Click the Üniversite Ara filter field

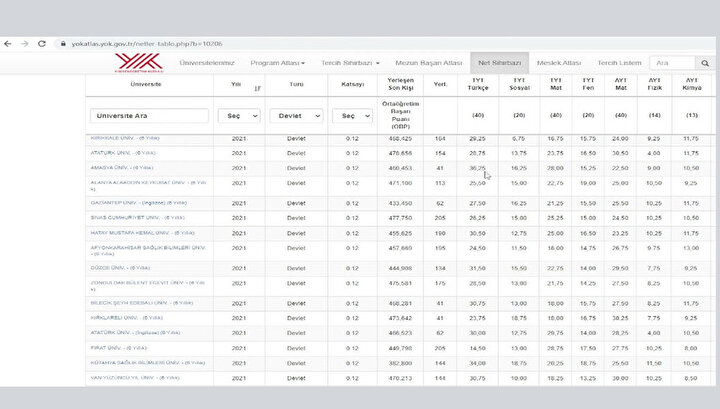pos(149,116)
